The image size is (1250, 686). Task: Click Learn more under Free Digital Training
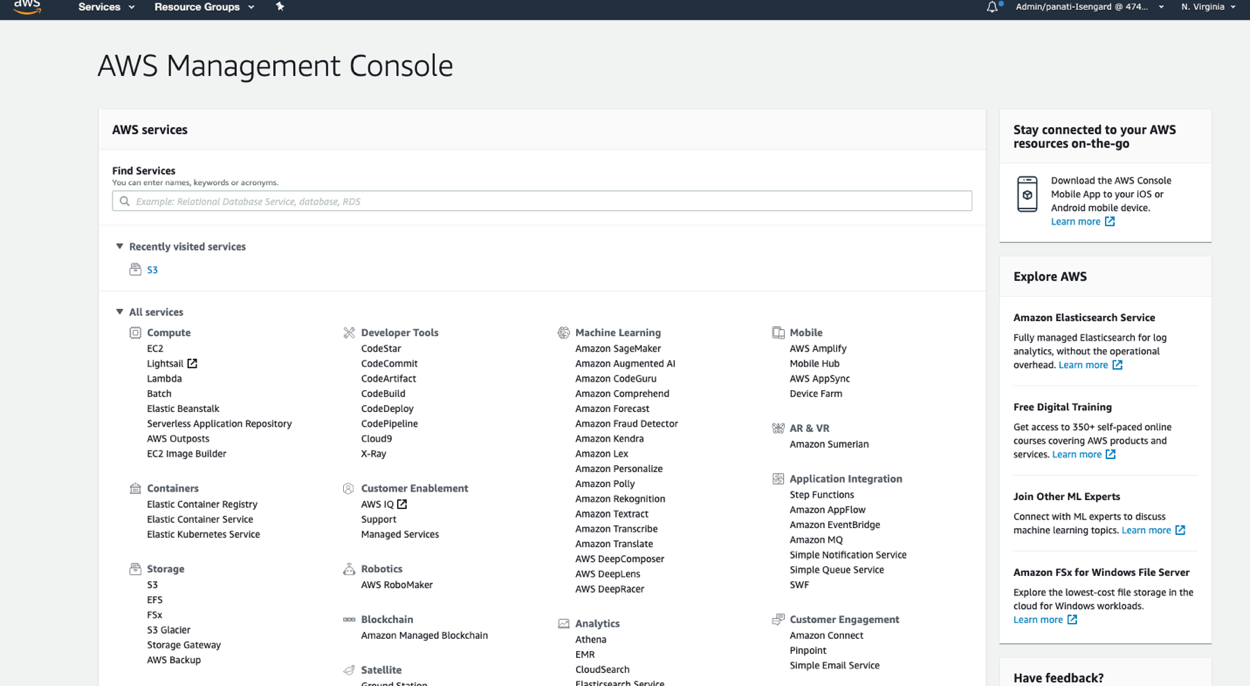coord(1077,454)
